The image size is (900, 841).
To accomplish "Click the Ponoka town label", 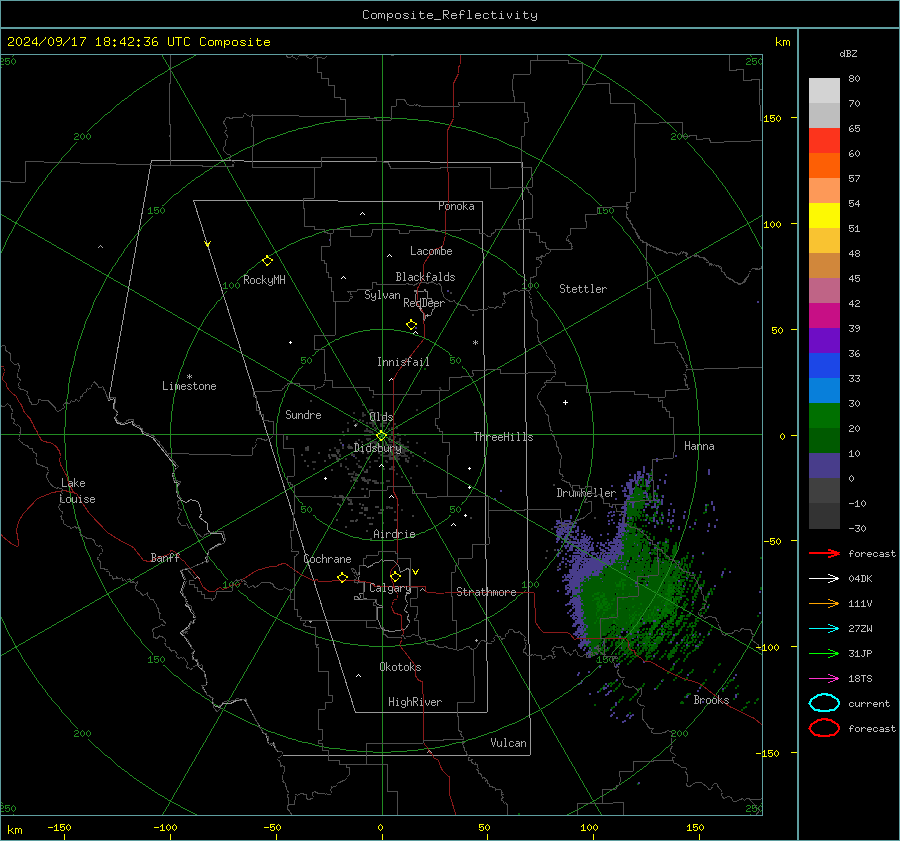I will click(456, 206).
